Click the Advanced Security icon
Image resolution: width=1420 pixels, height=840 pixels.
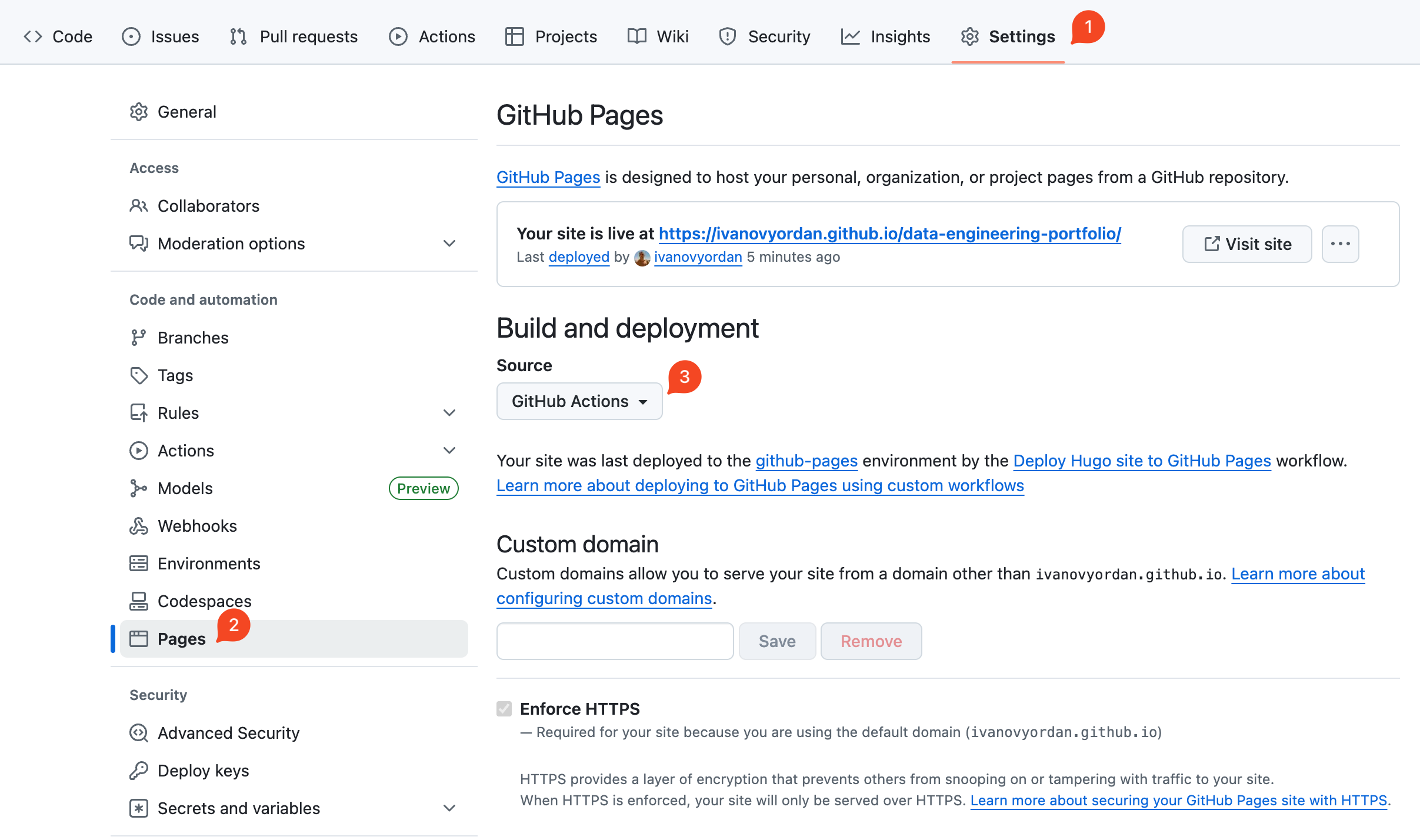pos(139,733)
